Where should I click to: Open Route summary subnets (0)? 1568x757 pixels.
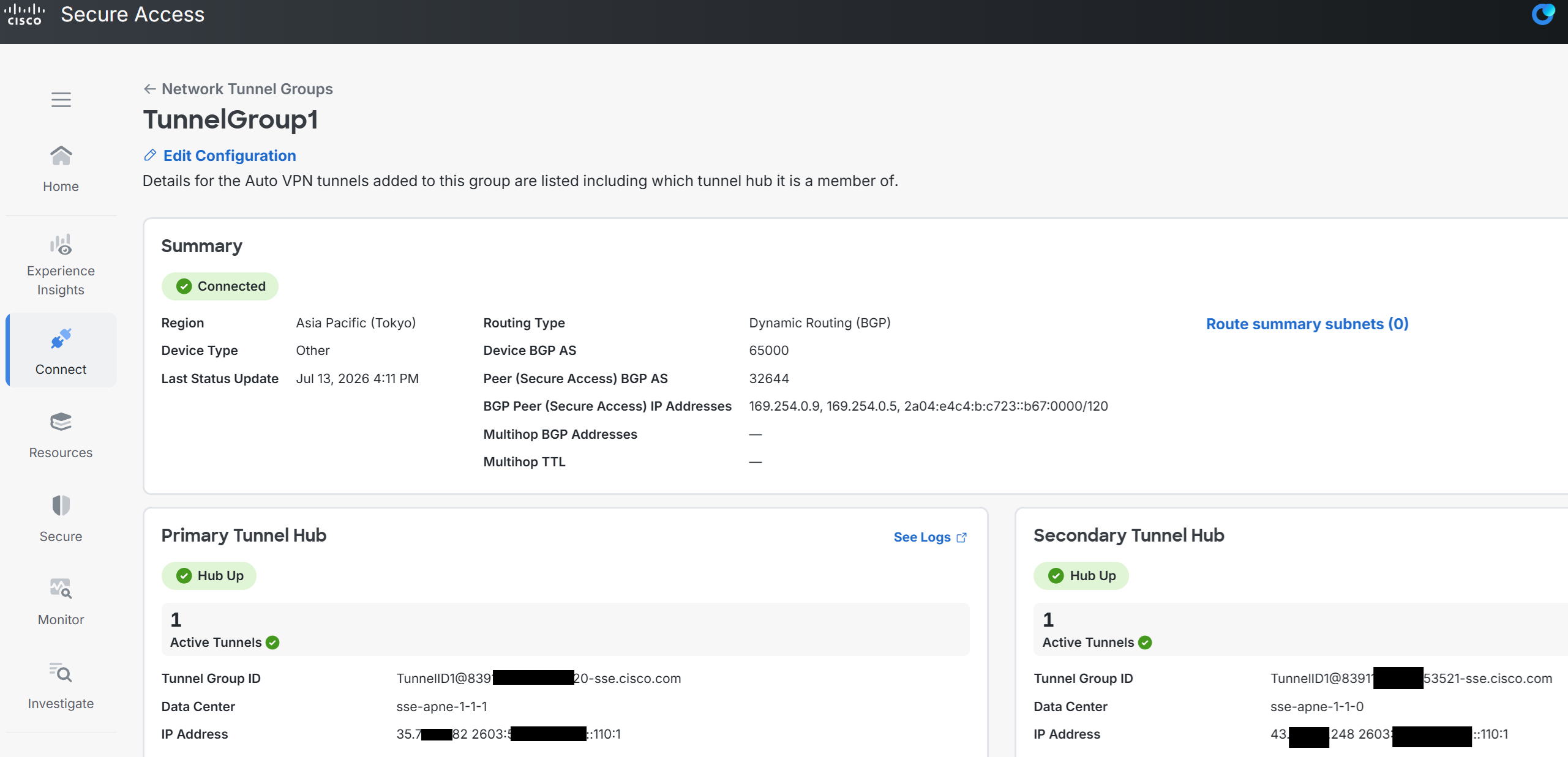click(1307, 324)
